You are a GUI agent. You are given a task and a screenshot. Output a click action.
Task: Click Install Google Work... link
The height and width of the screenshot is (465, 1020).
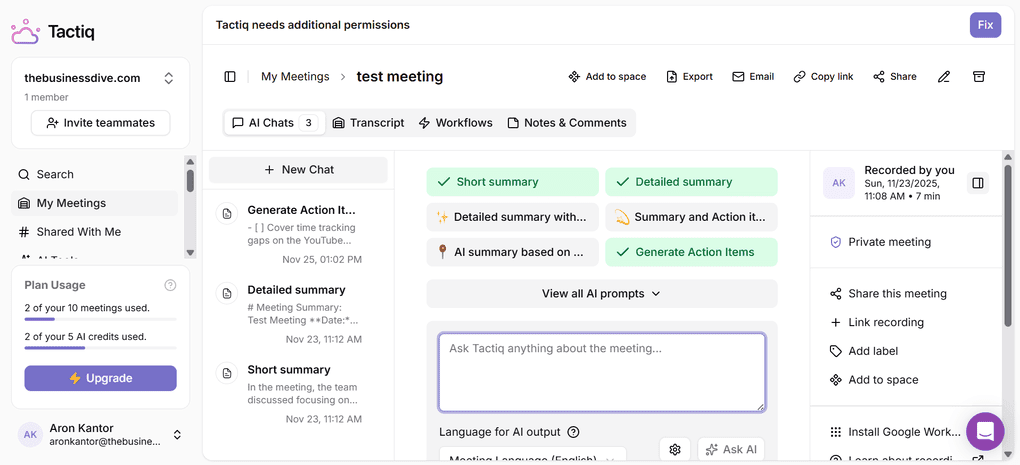[895, 432]
